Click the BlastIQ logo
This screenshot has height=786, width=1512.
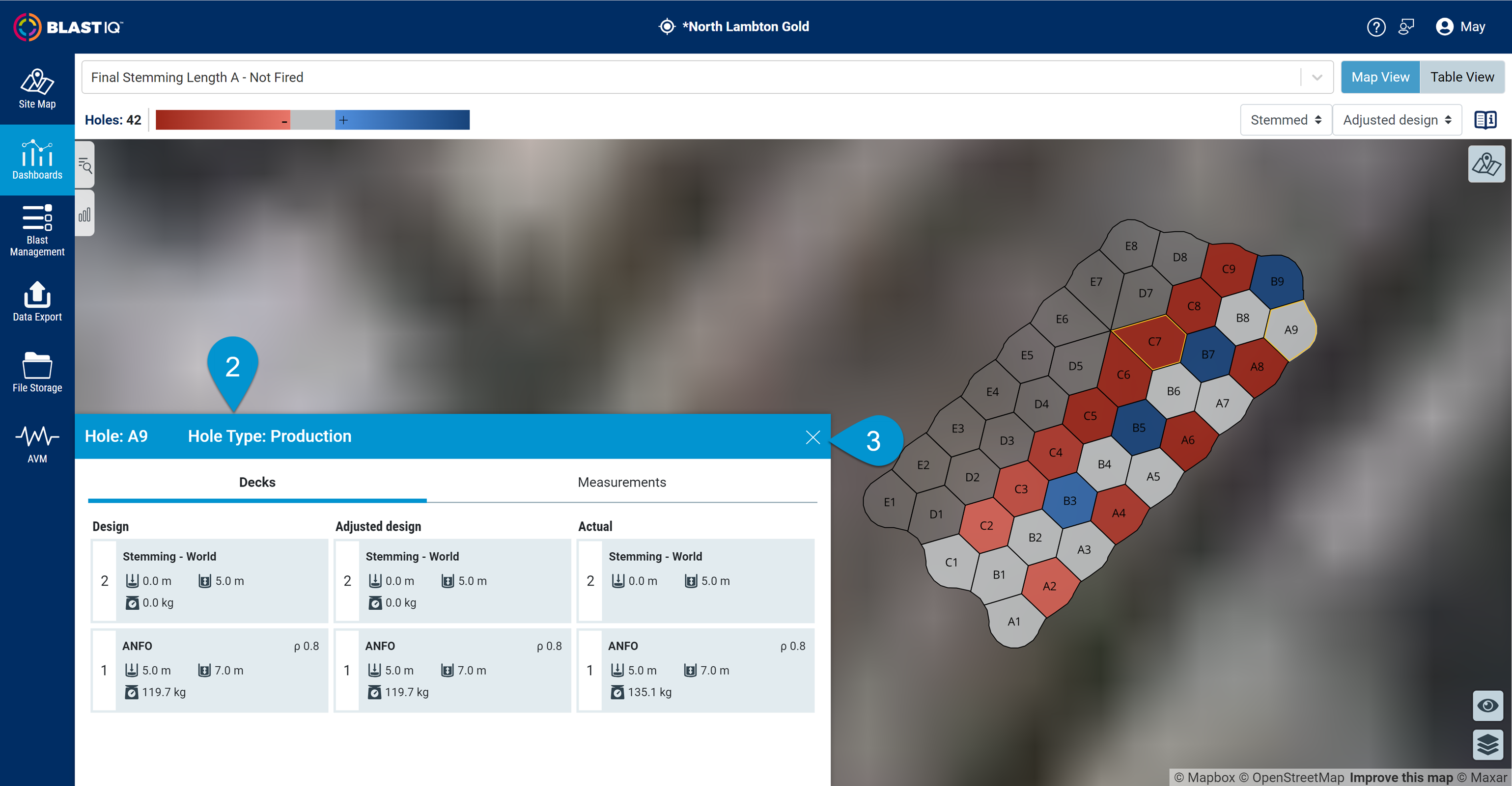(68, 27)
